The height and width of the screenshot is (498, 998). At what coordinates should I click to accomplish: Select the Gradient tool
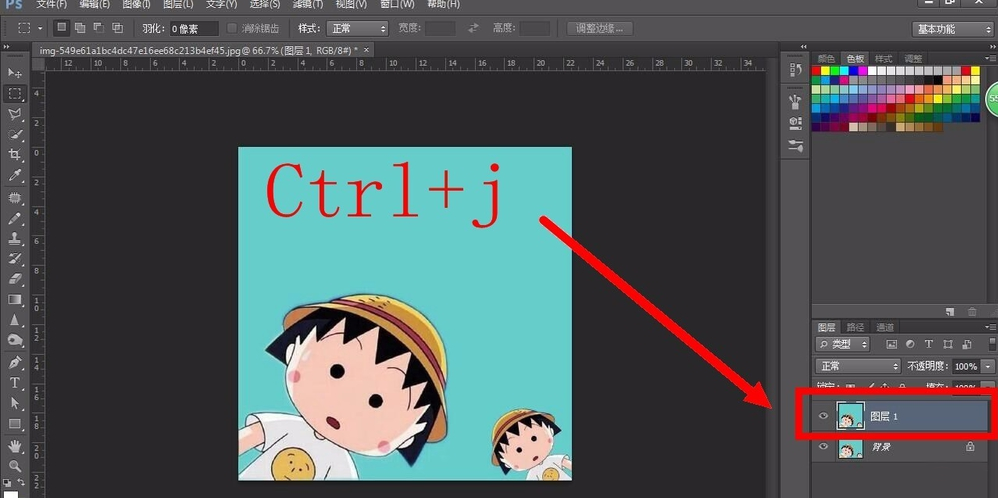click(15, 299)
